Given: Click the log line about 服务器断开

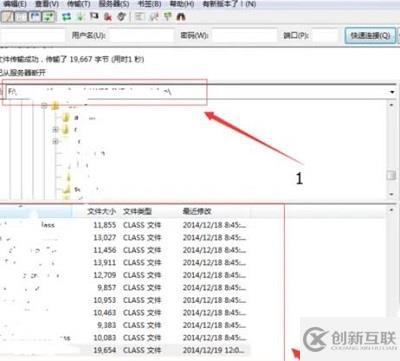Looking at the screenshot, I should click(23, 73).
